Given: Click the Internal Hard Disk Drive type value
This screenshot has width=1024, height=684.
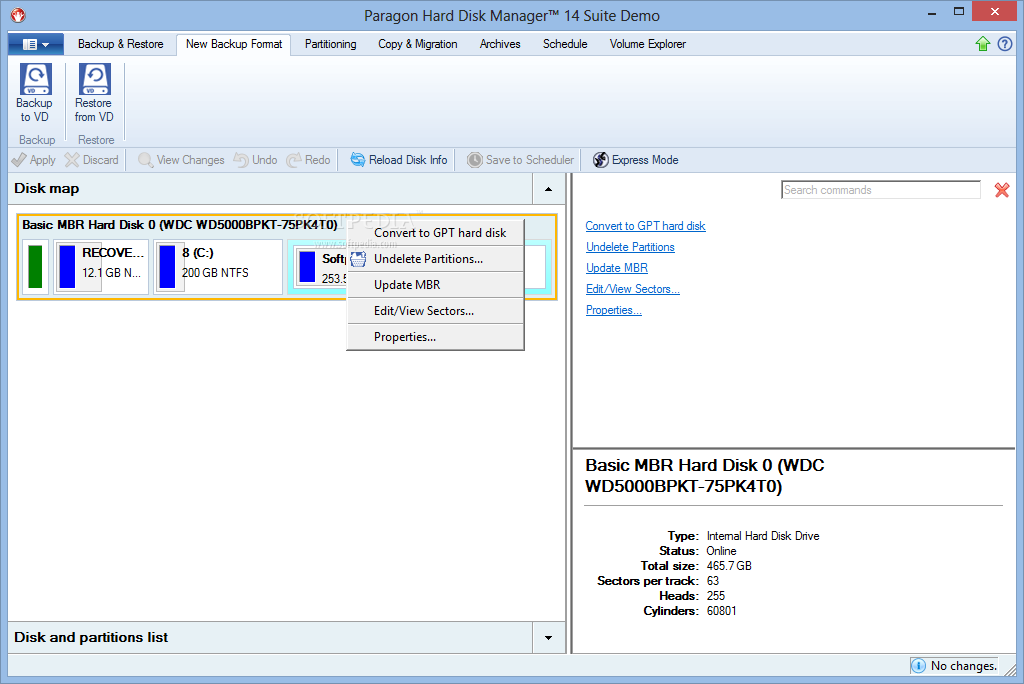Looking at the screenshot, I should [763, 536].
